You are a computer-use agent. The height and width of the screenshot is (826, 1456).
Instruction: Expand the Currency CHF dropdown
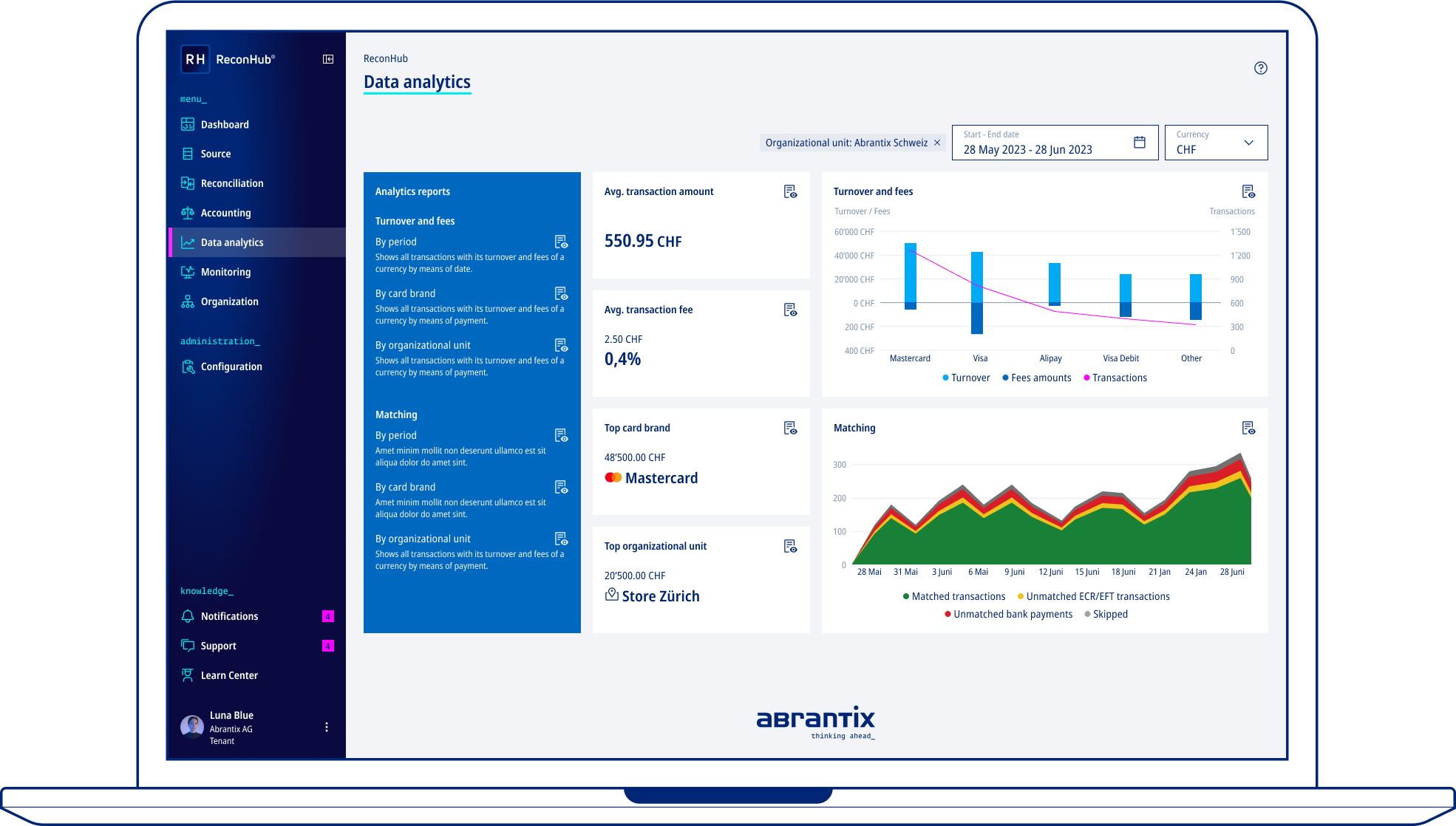tap(1216, 143)
